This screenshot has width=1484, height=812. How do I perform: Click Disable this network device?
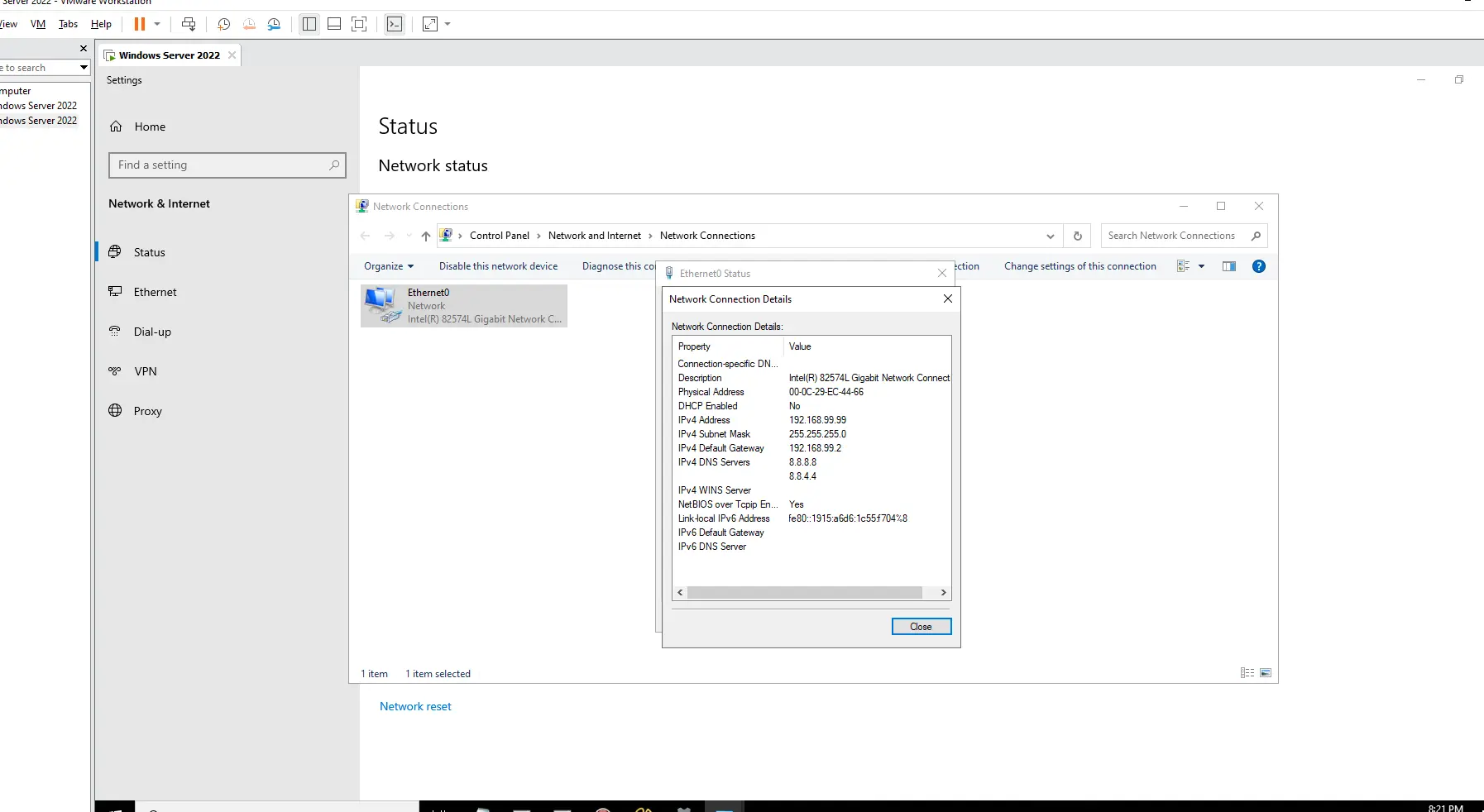point(498,266)
